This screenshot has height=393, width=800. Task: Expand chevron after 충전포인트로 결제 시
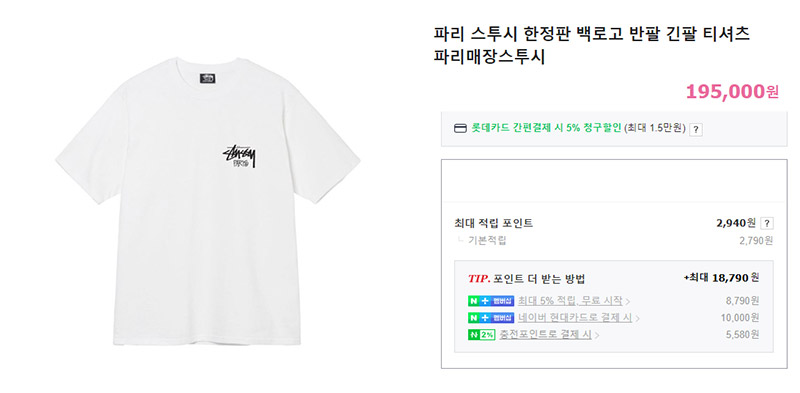coord(597,335)
